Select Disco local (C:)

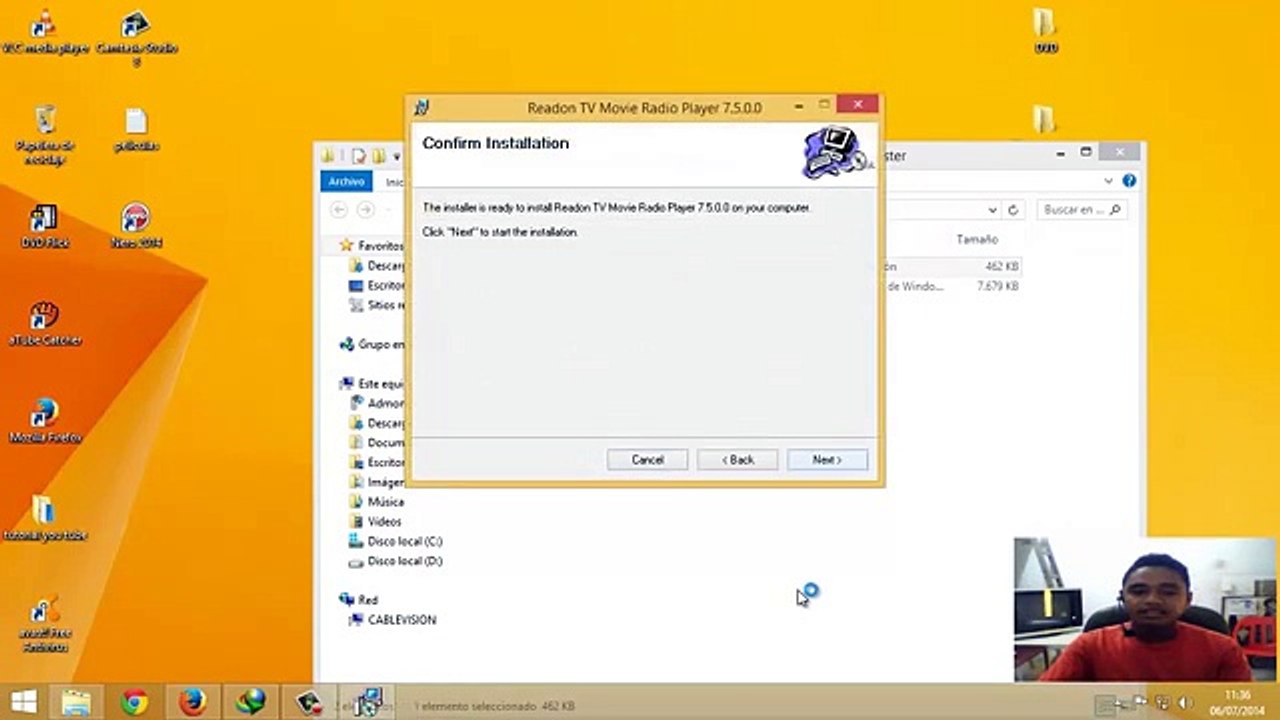click(395, 541)
